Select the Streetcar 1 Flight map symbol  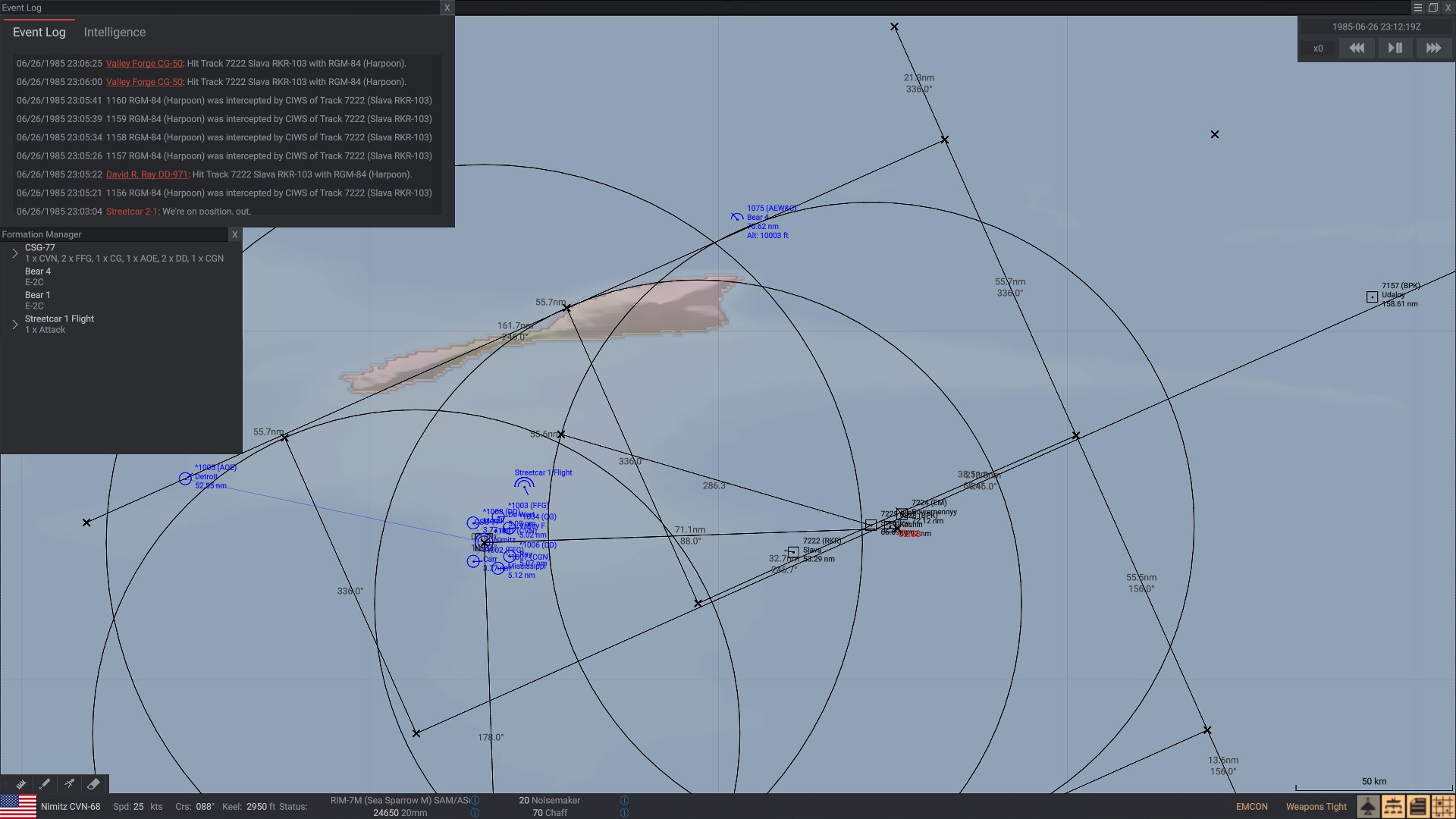tap(524, 485)
